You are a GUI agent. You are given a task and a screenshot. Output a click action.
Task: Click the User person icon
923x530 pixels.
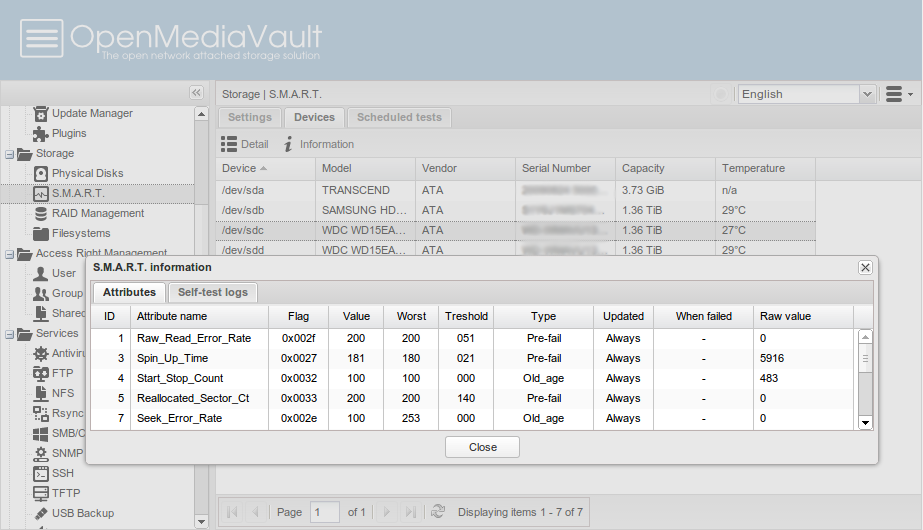click(x=41, y=274)
